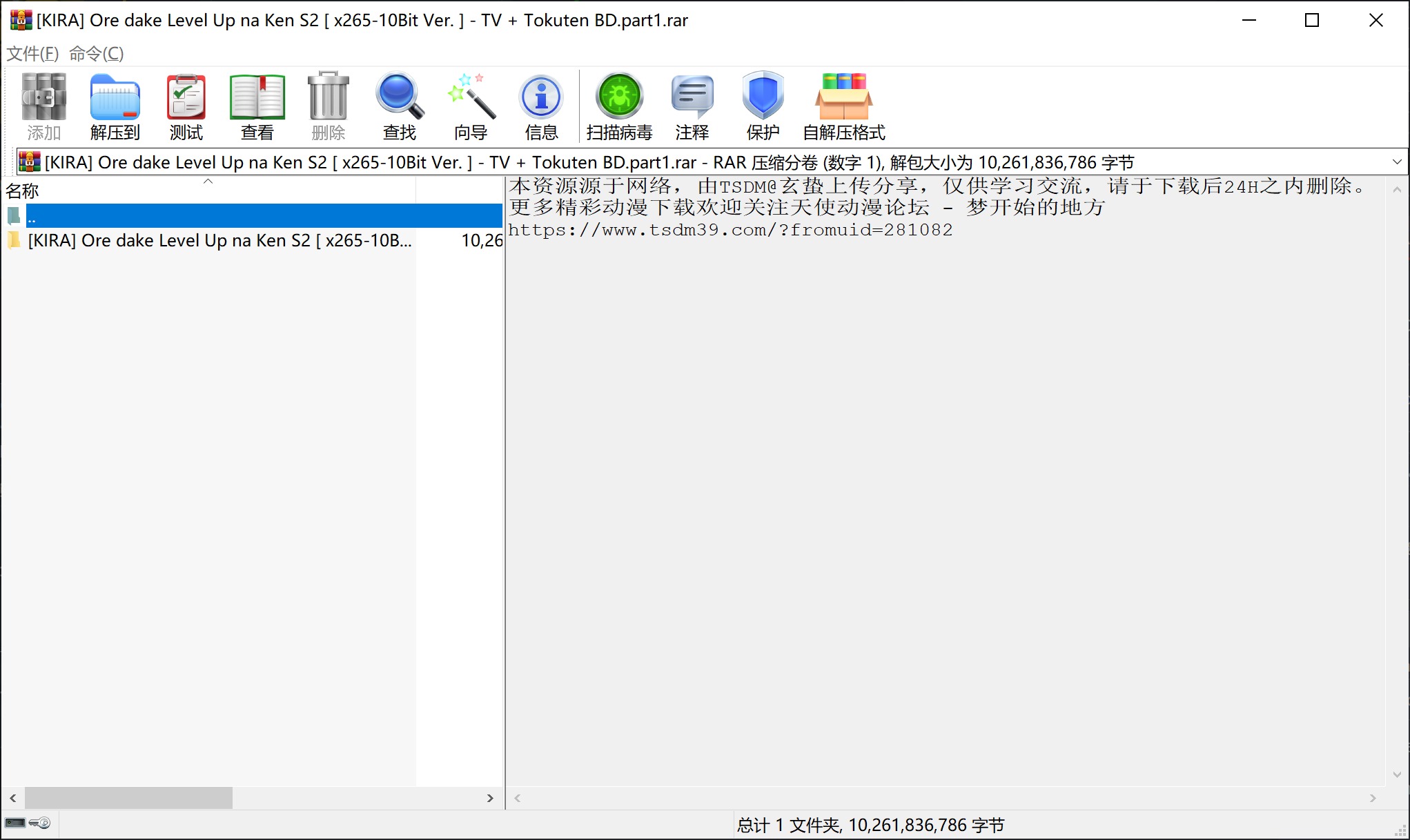Click right arrow of file list scrollbar
This screenshot has height=840, width=1410.
490,799
